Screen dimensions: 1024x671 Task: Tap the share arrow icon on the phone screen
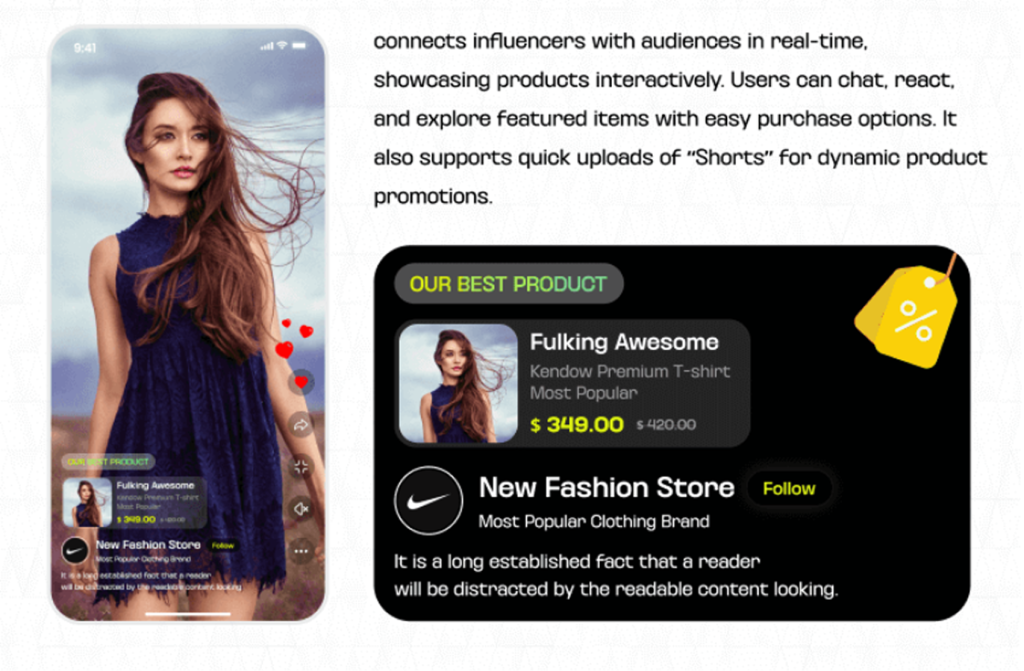(301, 425)
